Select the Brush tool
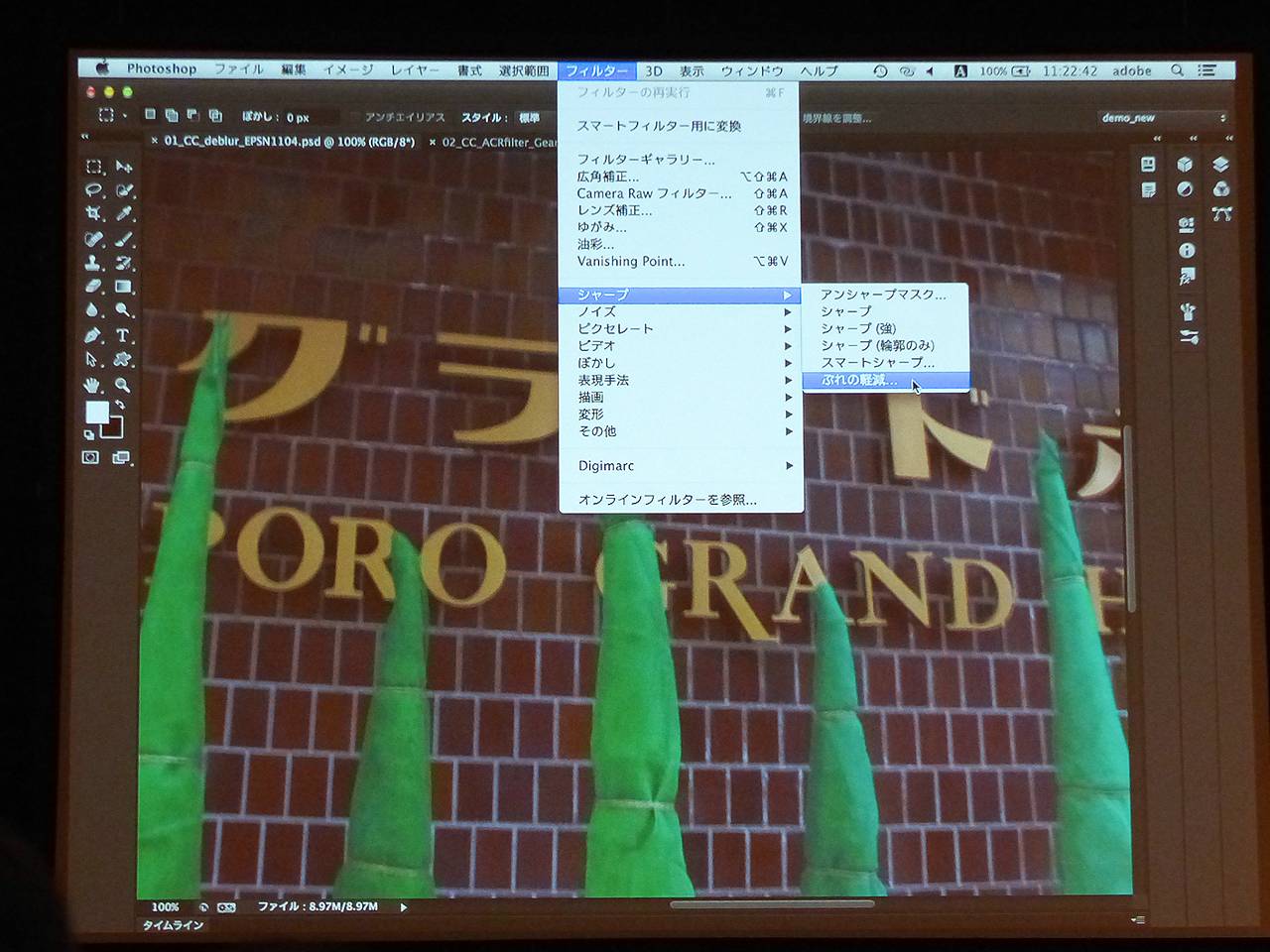 tap(124, 239)
